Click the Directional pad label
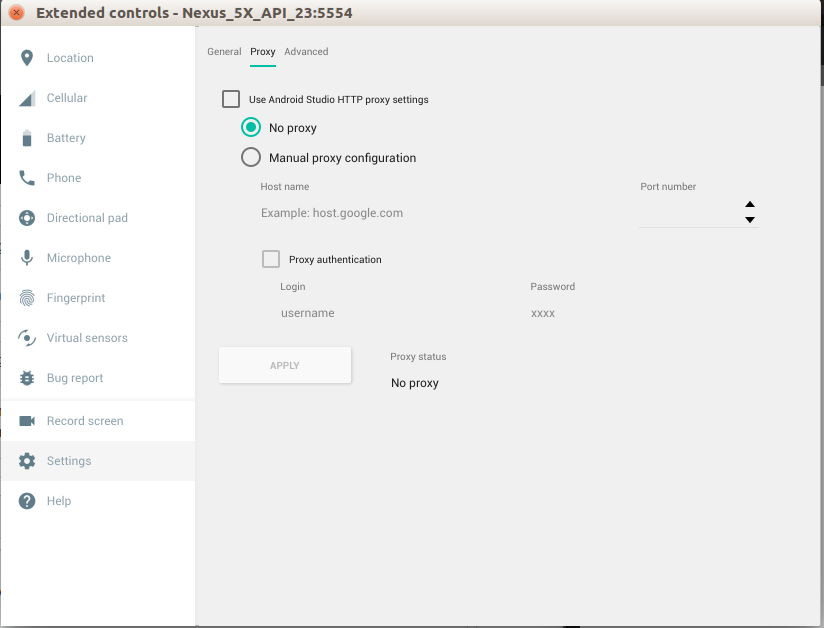The width and height of the screenshot is (824, 628). coord(87,218)
